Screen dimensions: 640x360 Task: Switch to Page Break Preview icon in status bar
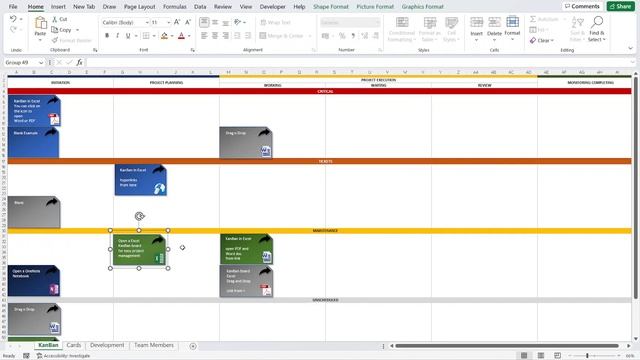558,356
